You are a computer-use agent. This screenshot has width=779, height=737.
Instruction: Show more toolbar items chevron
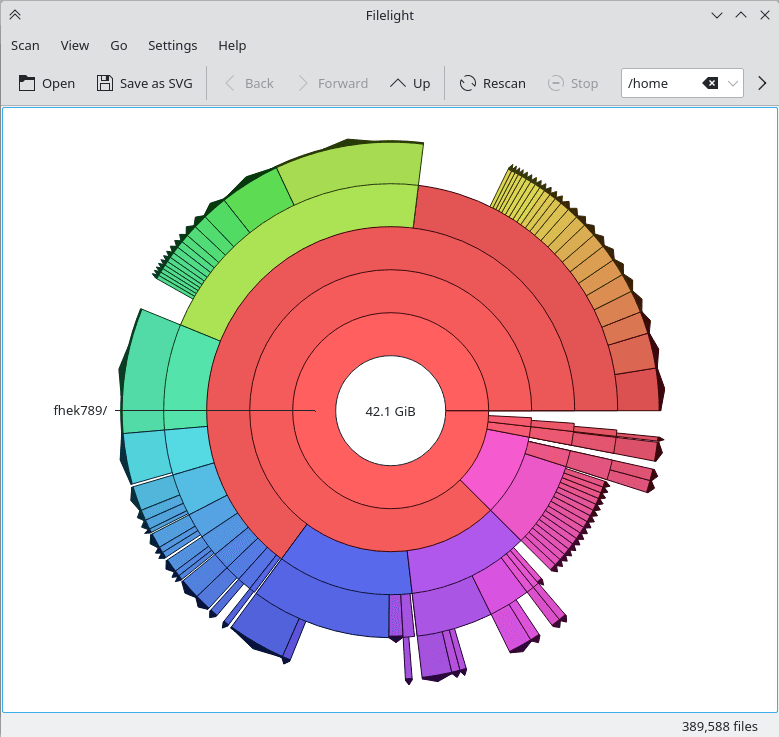[x=762, y=83]
